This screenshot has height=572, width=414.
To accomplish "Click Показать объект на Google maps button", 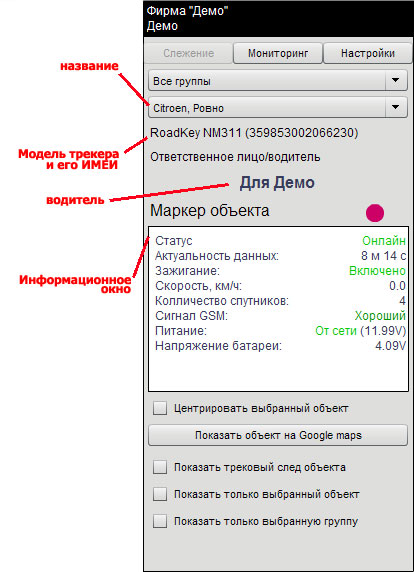I will [x=278, y=435].
